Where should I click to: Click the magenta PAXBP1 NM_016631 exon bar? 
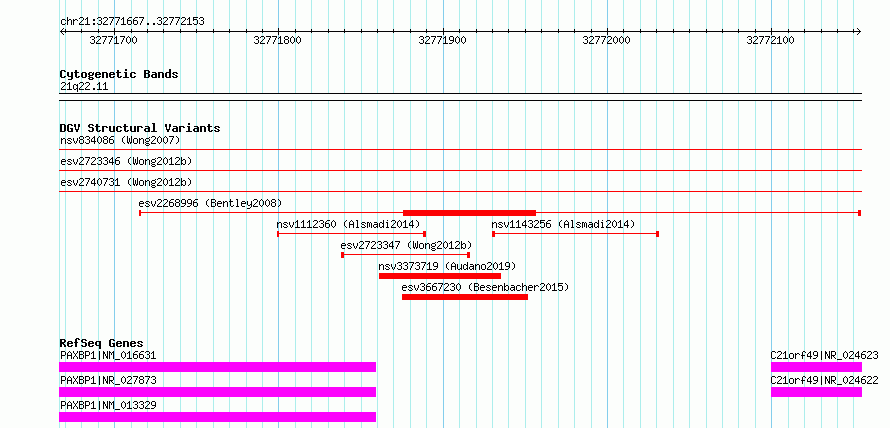[217, 367]
